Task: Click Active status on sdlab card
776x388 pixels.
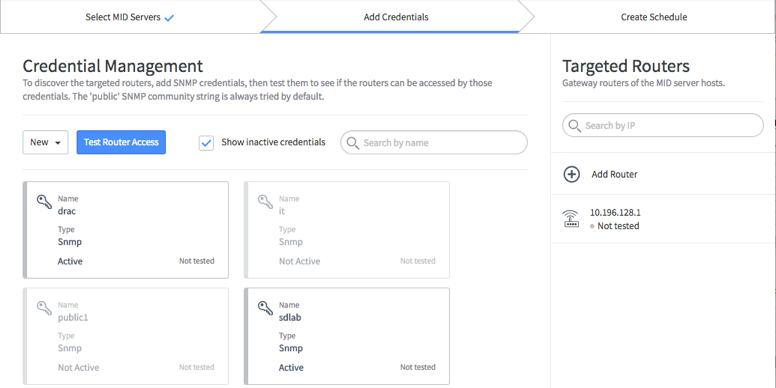Action: pos(291,368)
